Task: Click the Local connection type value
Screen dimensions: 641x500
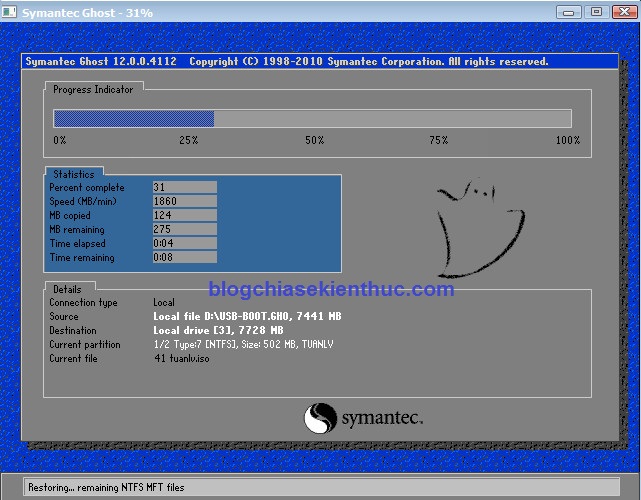Action: coord(164,303)
